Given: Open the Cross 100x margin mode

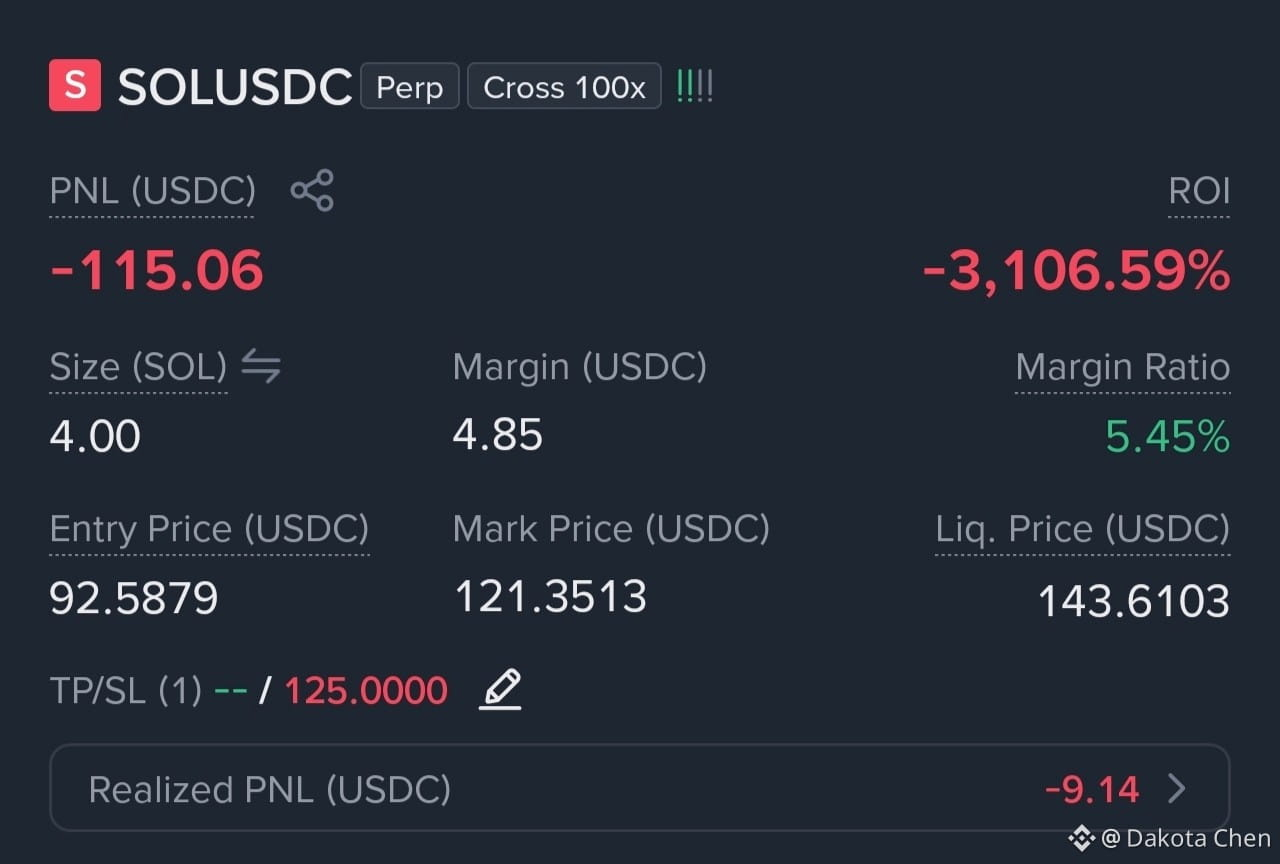Looking at the screenshot, I should [x=564, y=86].
